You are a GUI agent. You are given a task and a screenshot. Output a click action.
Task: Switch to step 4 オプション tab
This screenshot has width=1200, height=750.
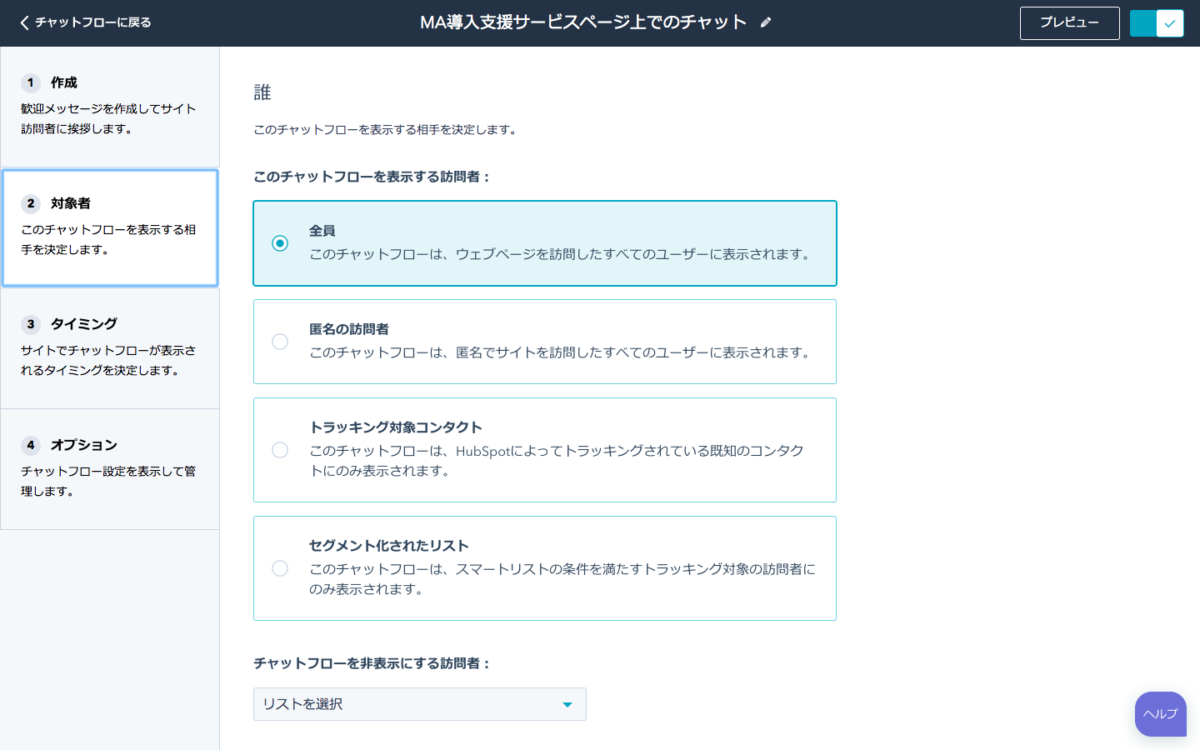click(110, 469)
